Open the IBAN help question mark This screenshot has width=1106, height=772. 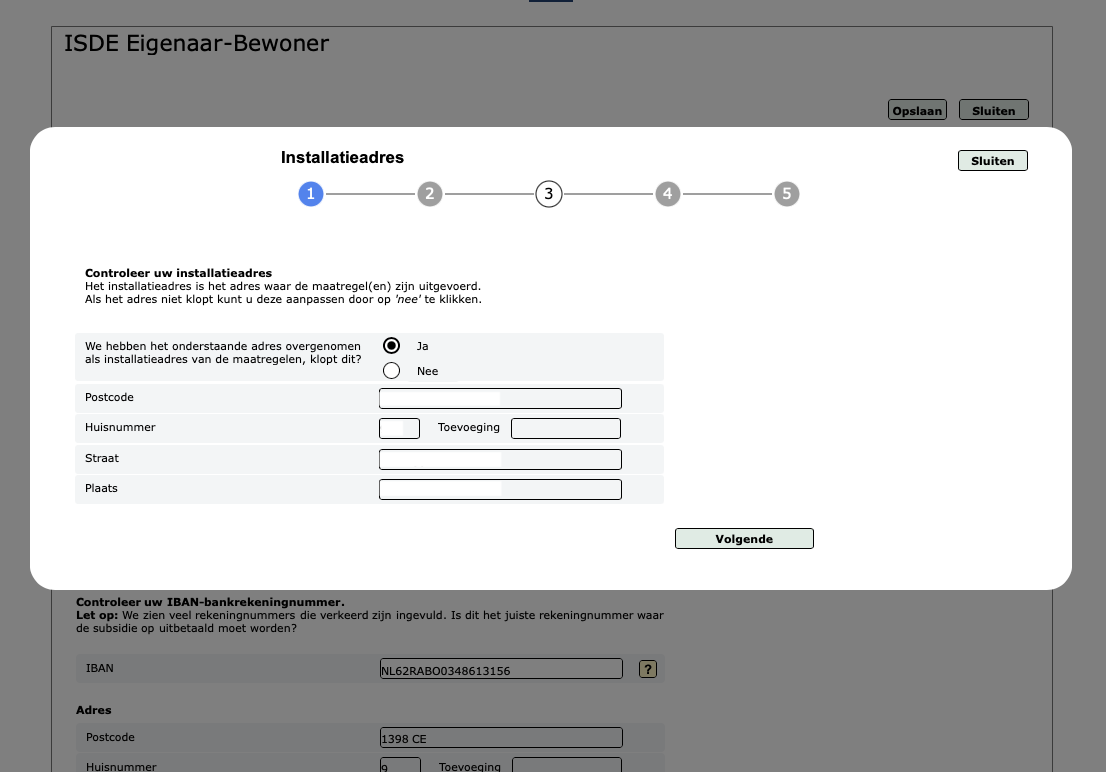coord(647,669)
